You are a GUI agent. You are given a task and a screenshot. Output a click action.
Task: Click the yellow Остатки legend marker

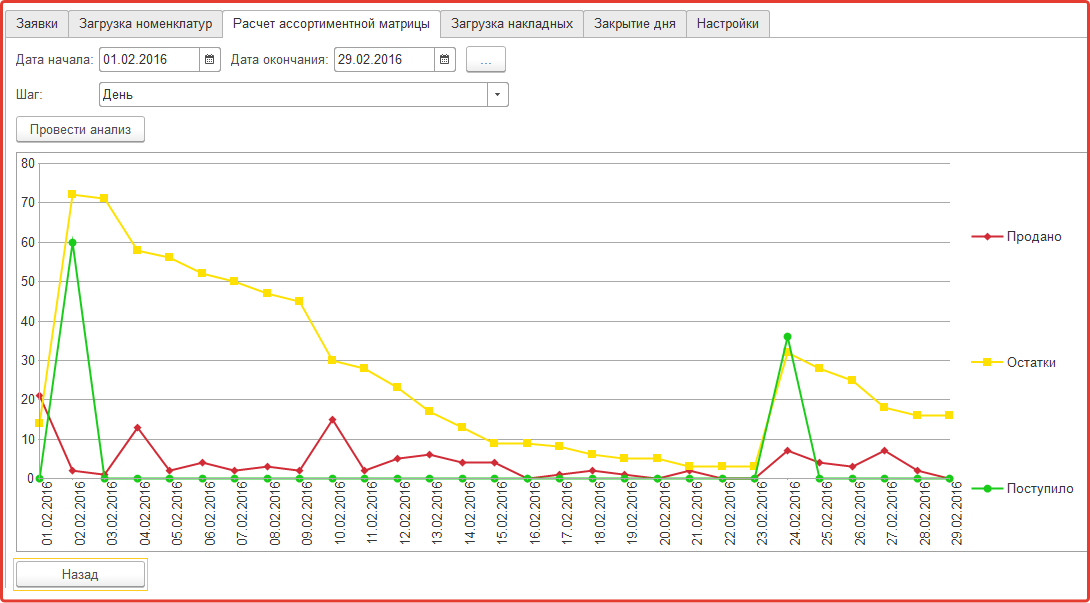(986, 362)
